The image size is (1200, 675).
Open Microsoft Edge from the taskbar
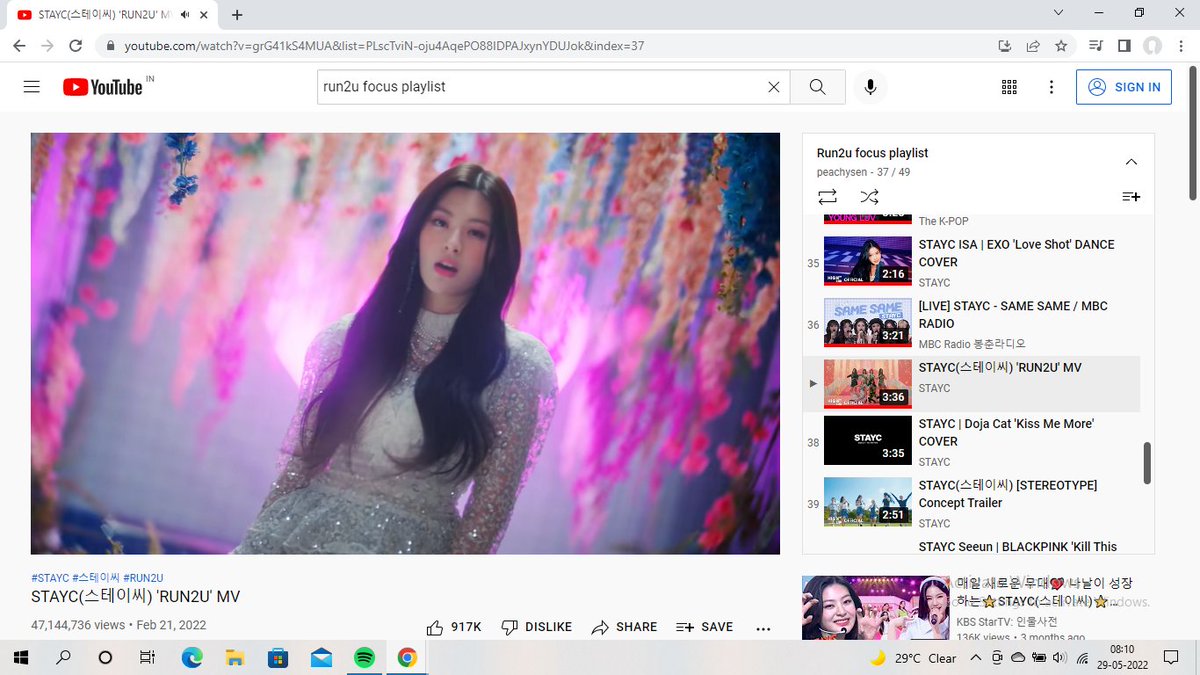click(192, 657)
